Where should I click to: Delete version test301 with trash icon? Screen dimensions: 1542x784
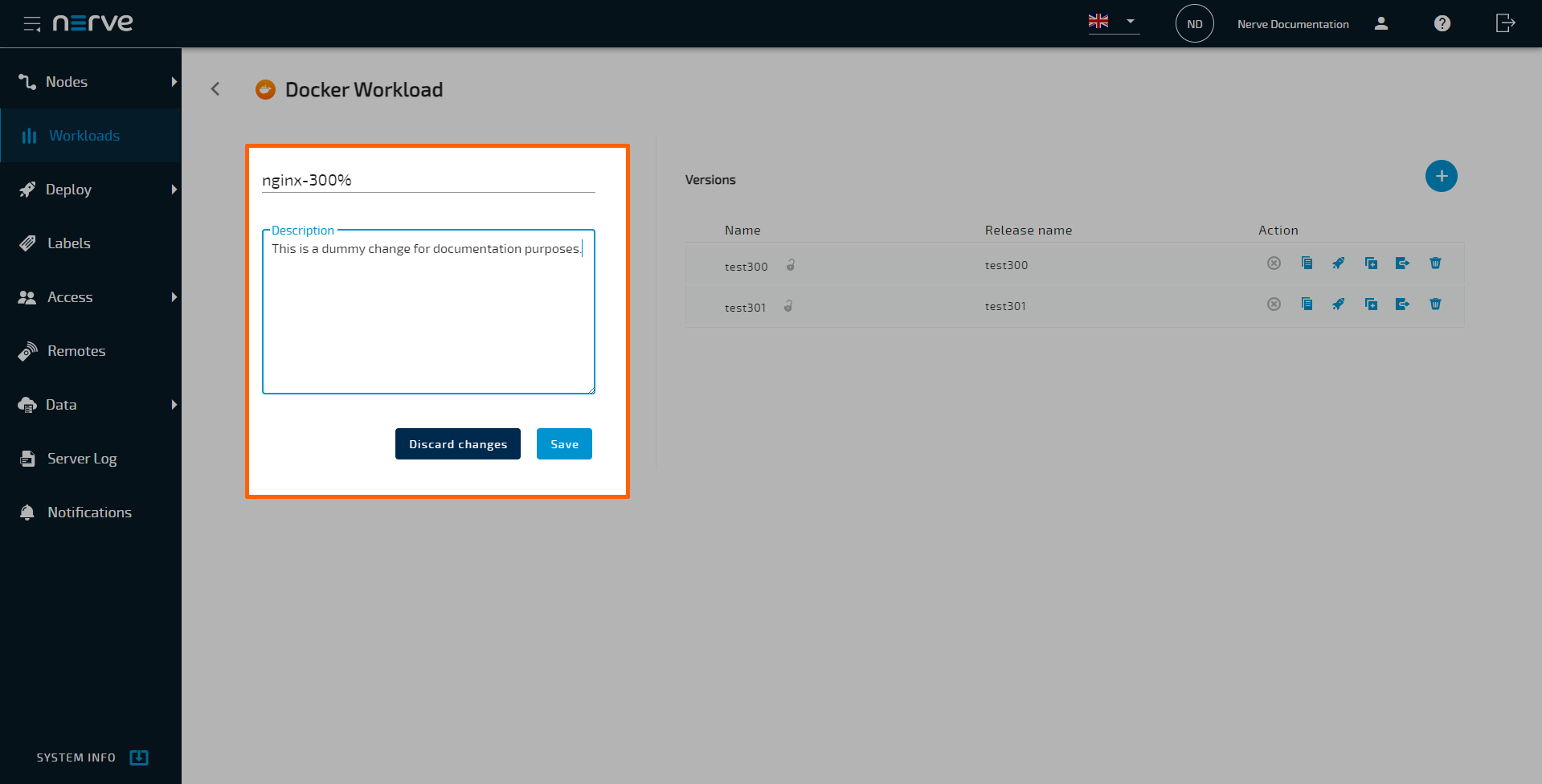click(x=1435, y=304)
